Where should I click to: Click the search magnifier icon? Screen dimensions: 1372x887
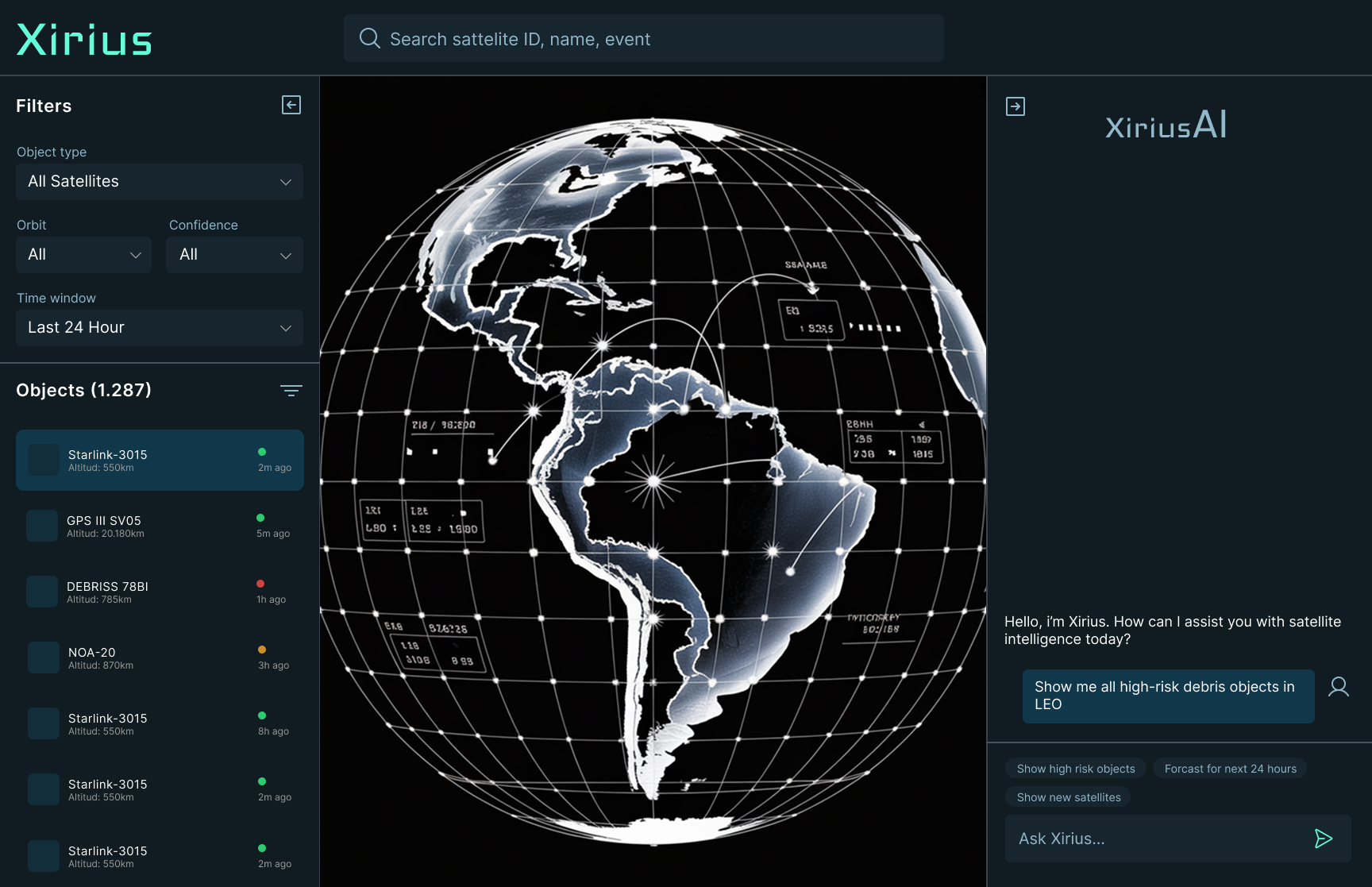pyautogui.click(x=369, y=38)
